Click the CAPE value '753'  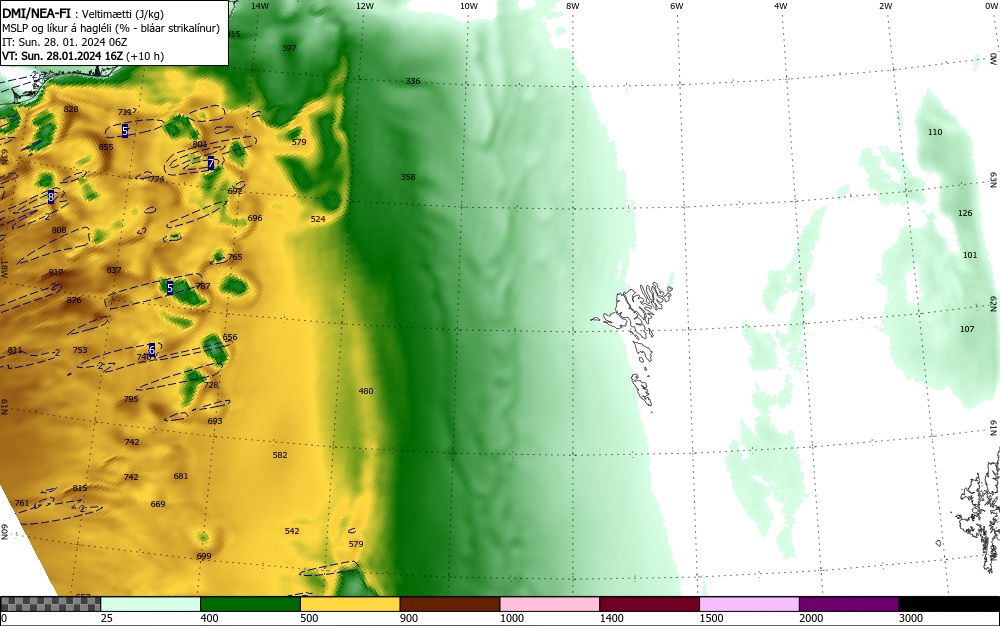(x=80, y=350)
